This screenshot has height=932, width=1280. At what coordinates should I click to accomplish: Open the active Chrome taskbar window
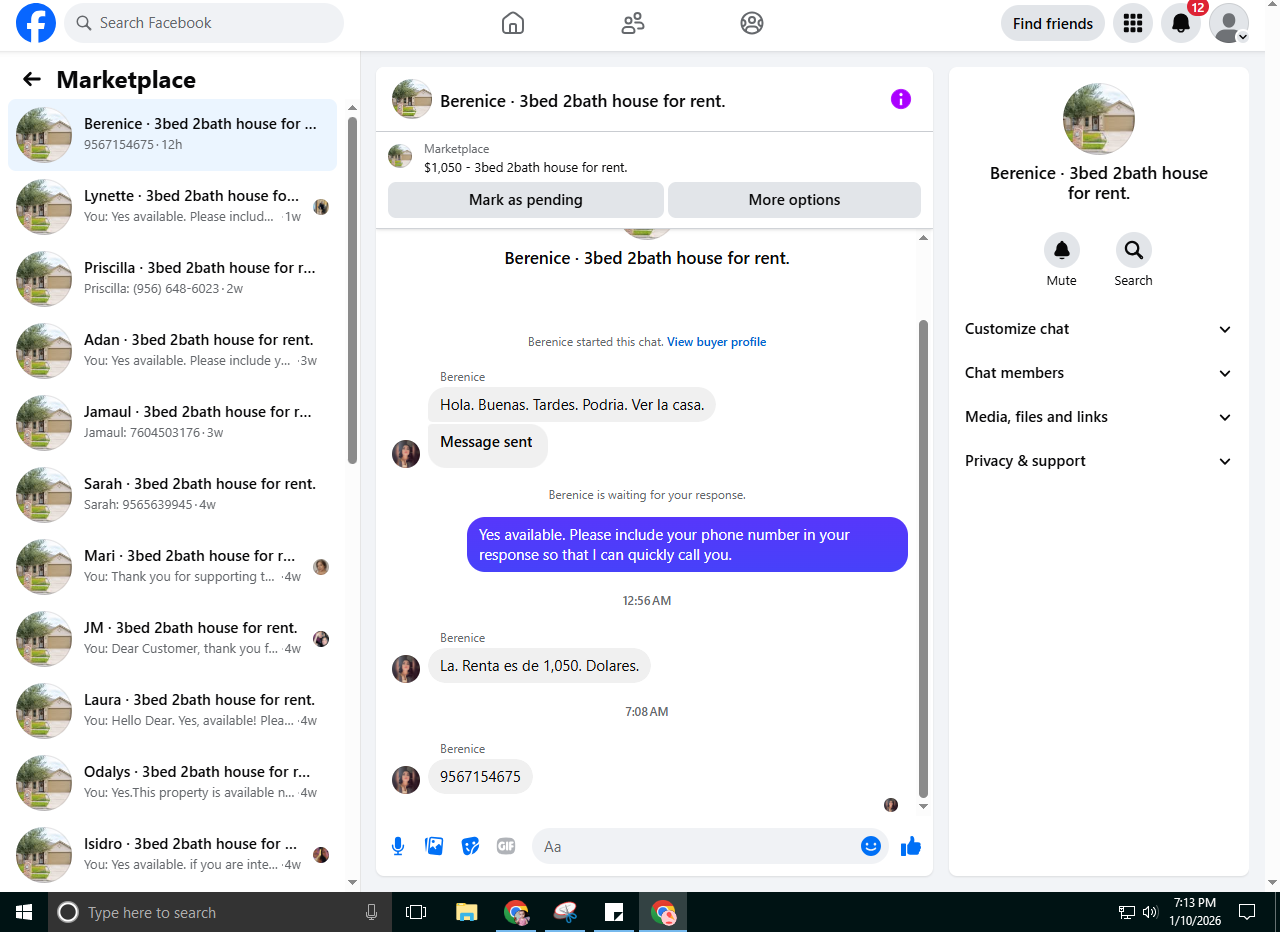(663, 912)
